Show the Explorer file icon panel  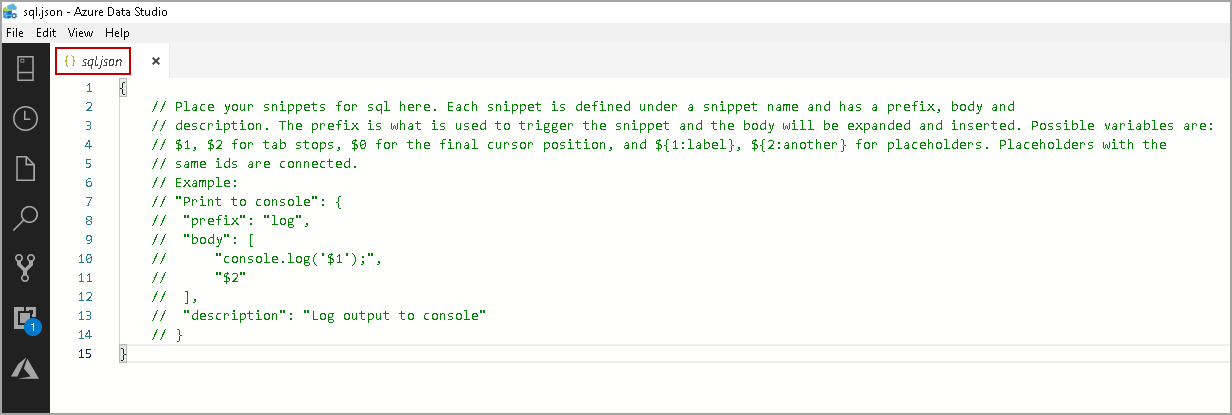[25, 167]
